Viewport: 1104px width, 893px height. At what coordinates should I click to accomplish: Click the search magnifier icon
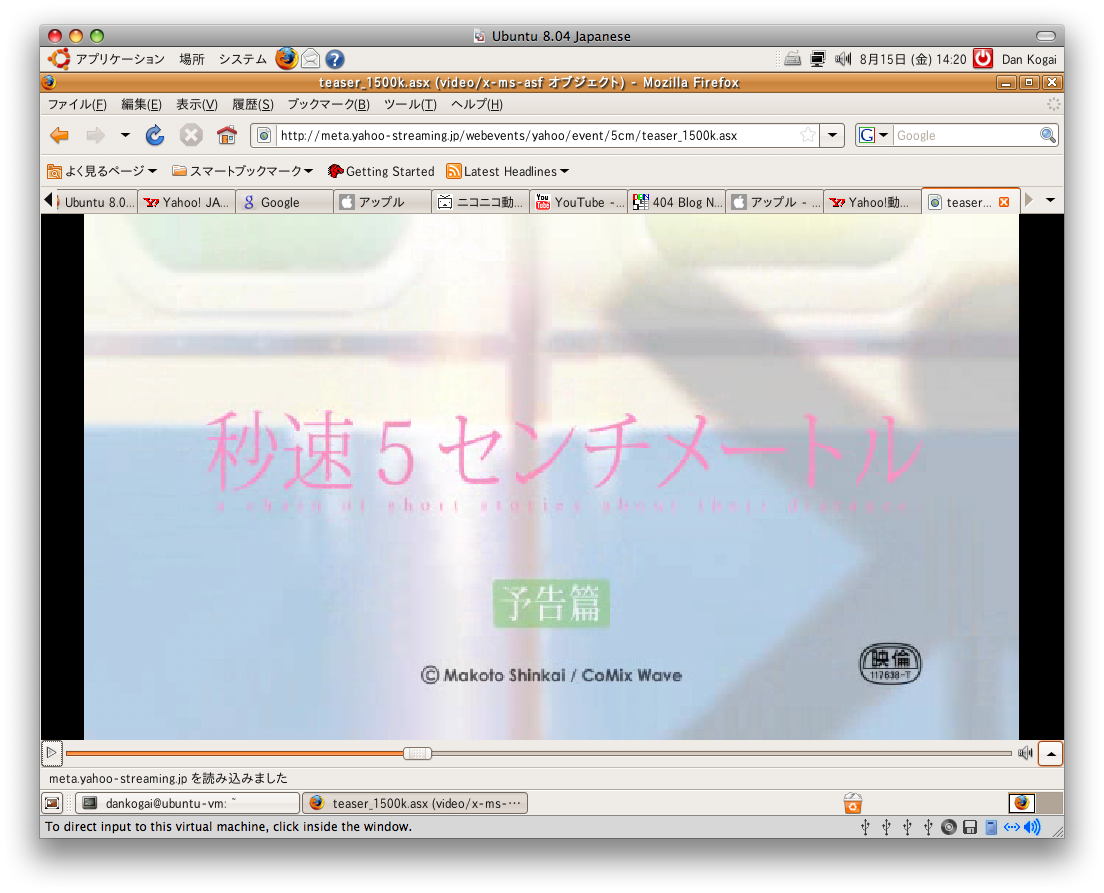1048,135
